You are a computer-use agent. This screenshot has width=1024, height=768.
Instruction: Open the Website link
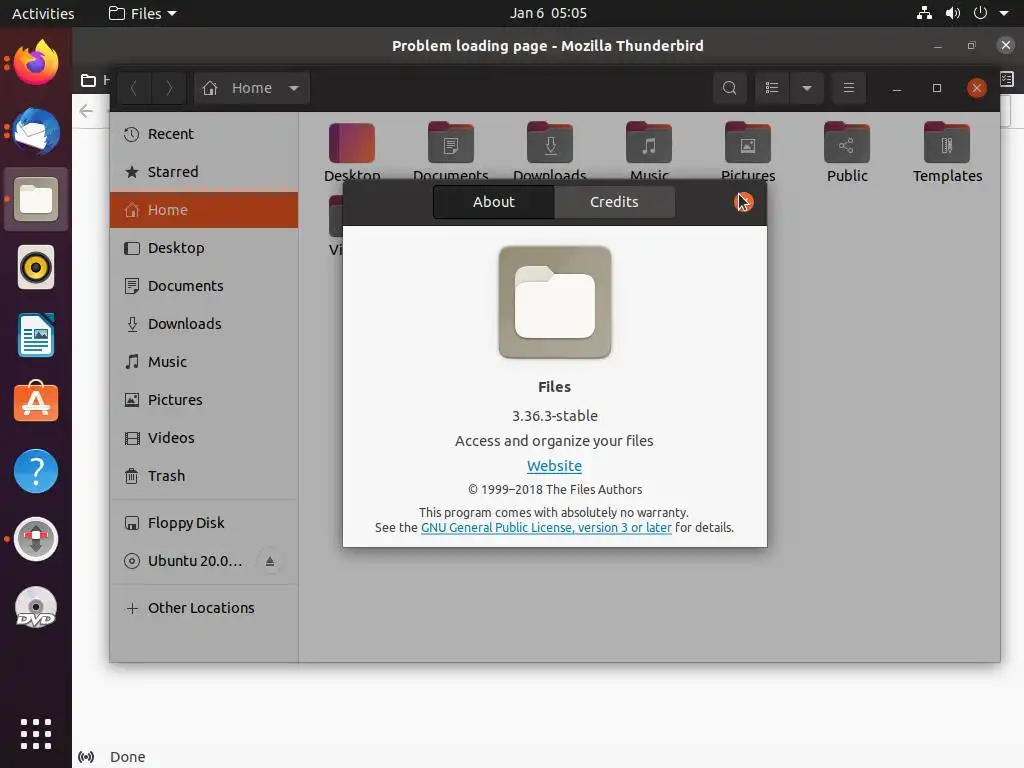[554, 466]
